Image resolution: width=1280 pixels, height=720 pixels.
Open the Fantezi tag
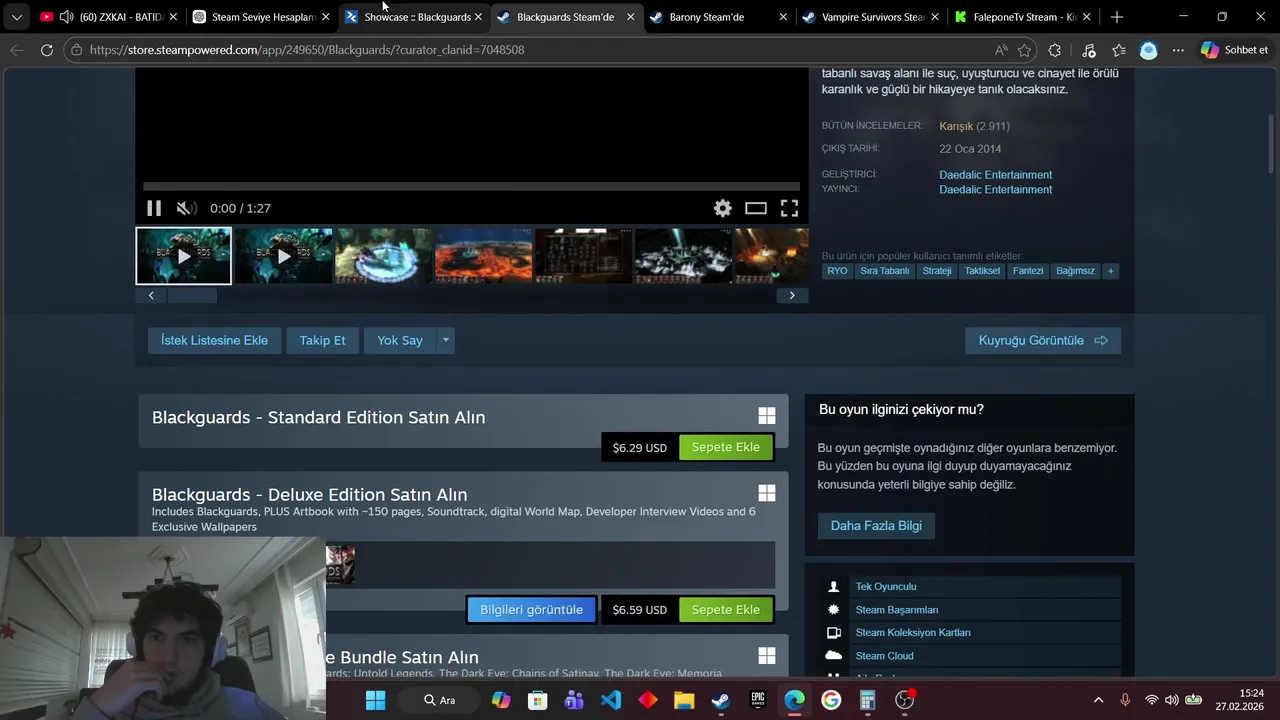click(x=1028, y=271)
